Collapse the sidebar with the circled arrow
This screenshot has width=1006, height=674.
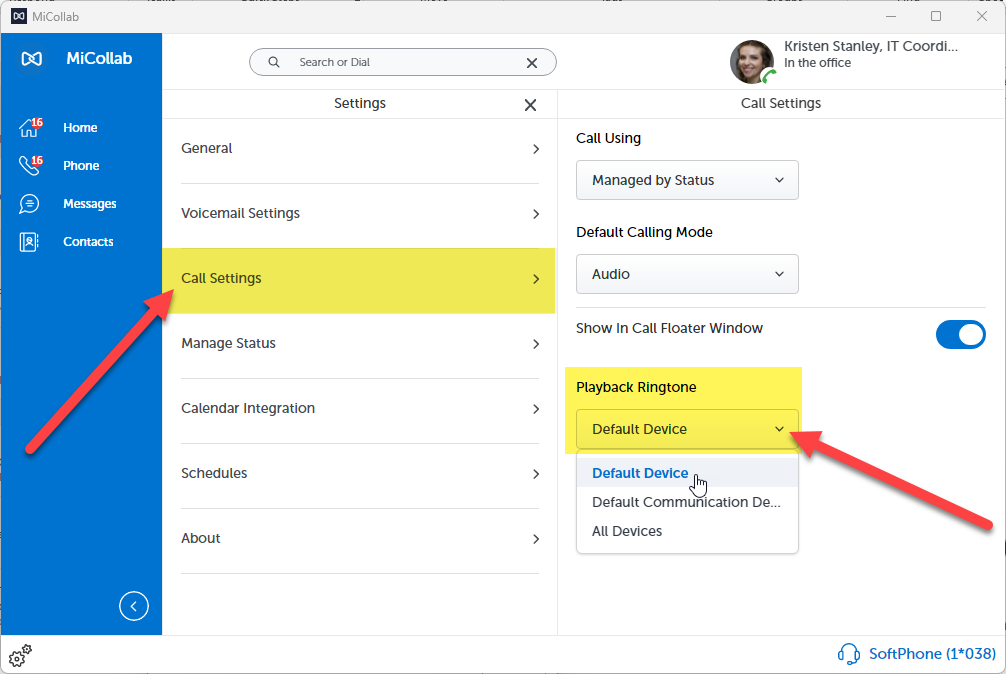(133, 606)
